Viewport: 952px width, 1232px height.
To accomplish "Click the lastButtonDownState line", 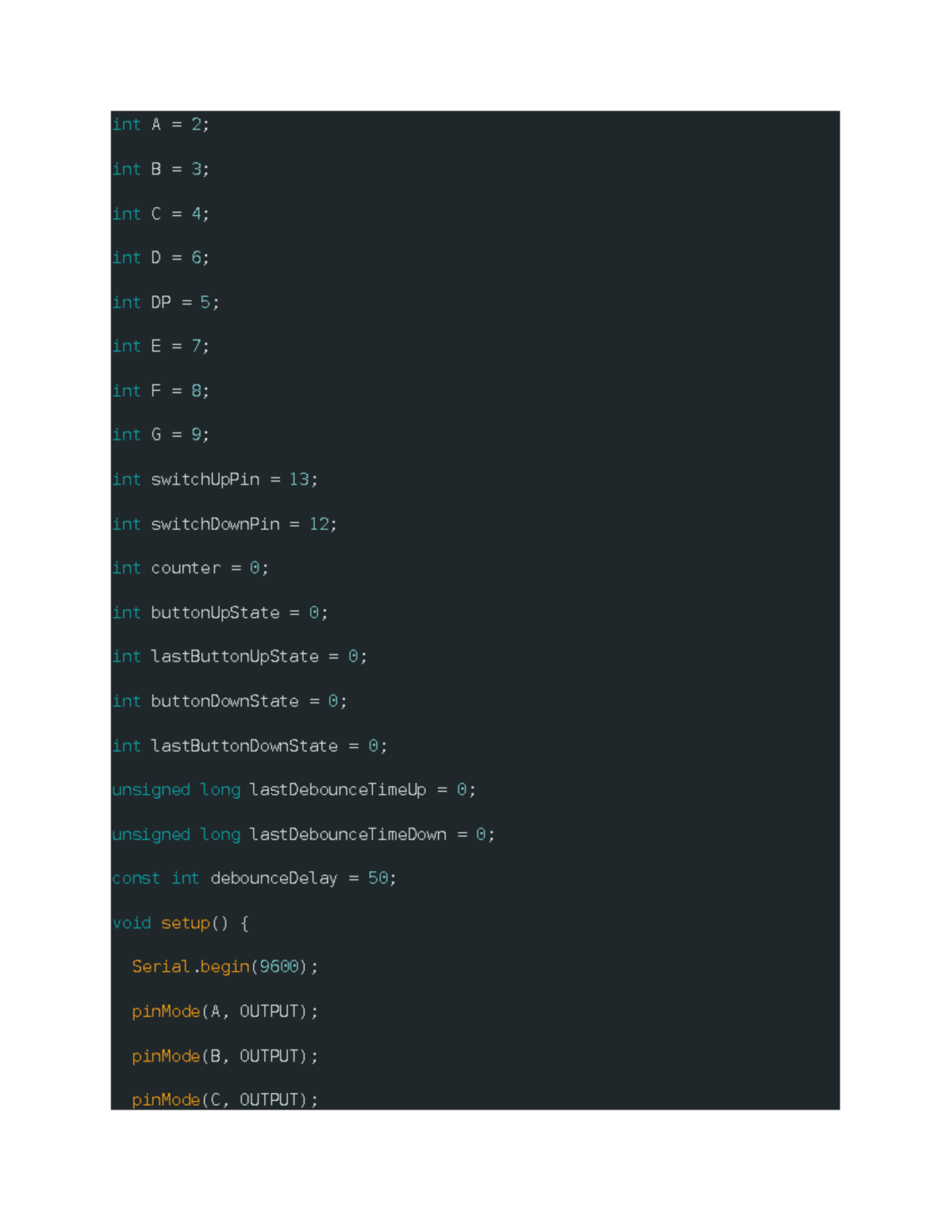I will [250, 746].
